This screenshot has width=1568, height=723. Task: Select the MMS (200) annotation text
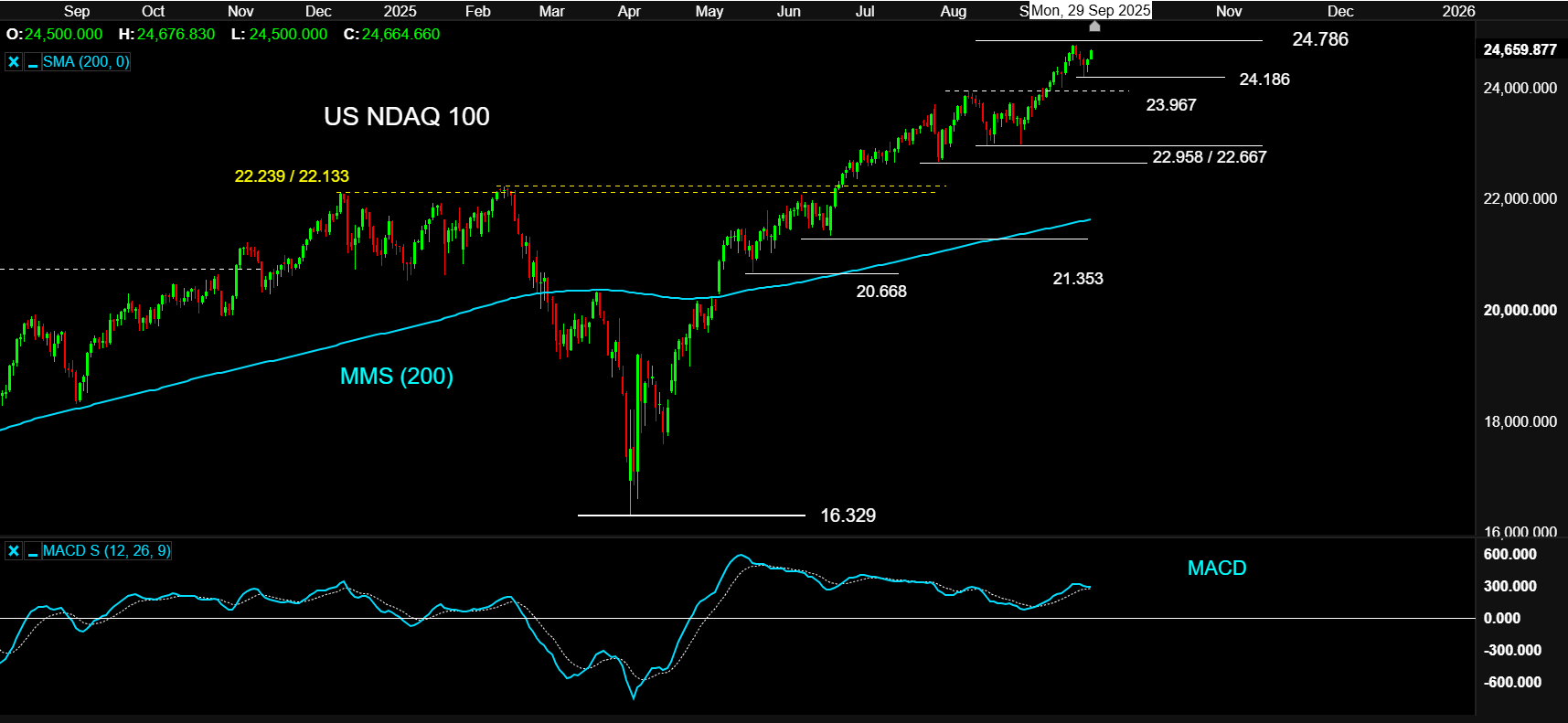(x=397, y=376)
